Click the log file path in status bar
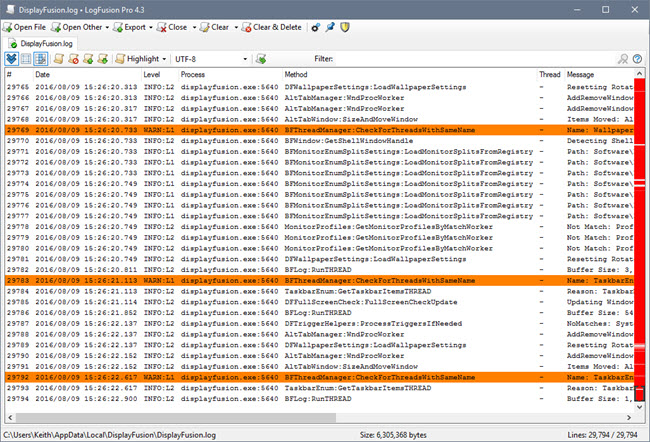The image size is (650, 442). click(109, 435)
